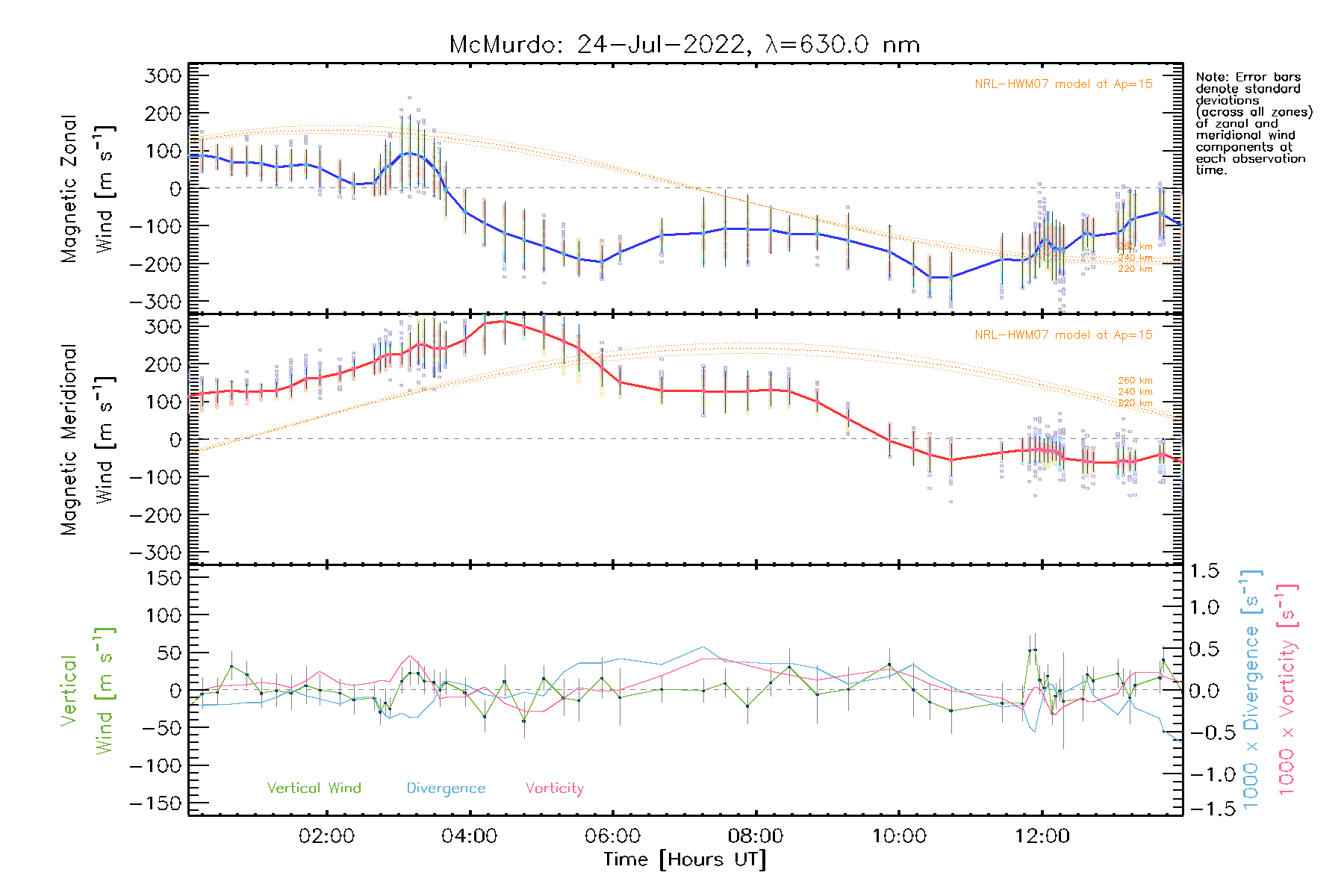Select the 10:00 time tick label
1344x896 pixels.
(x=899, y=836)
